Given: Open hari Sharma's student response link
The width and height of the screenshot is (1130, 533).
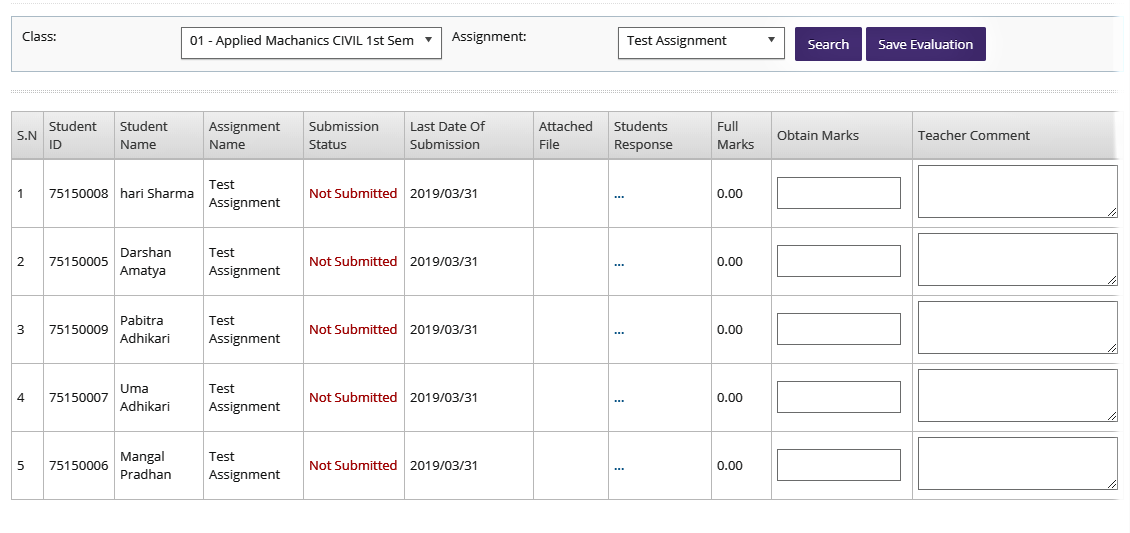Looking at the screenshot, I should [x=619, y=194].
